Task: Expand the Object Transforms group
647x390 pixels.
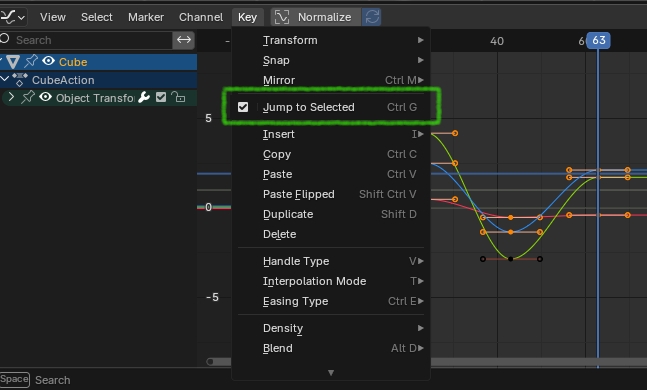Action: pyautogui.click(x=11, y=97)
